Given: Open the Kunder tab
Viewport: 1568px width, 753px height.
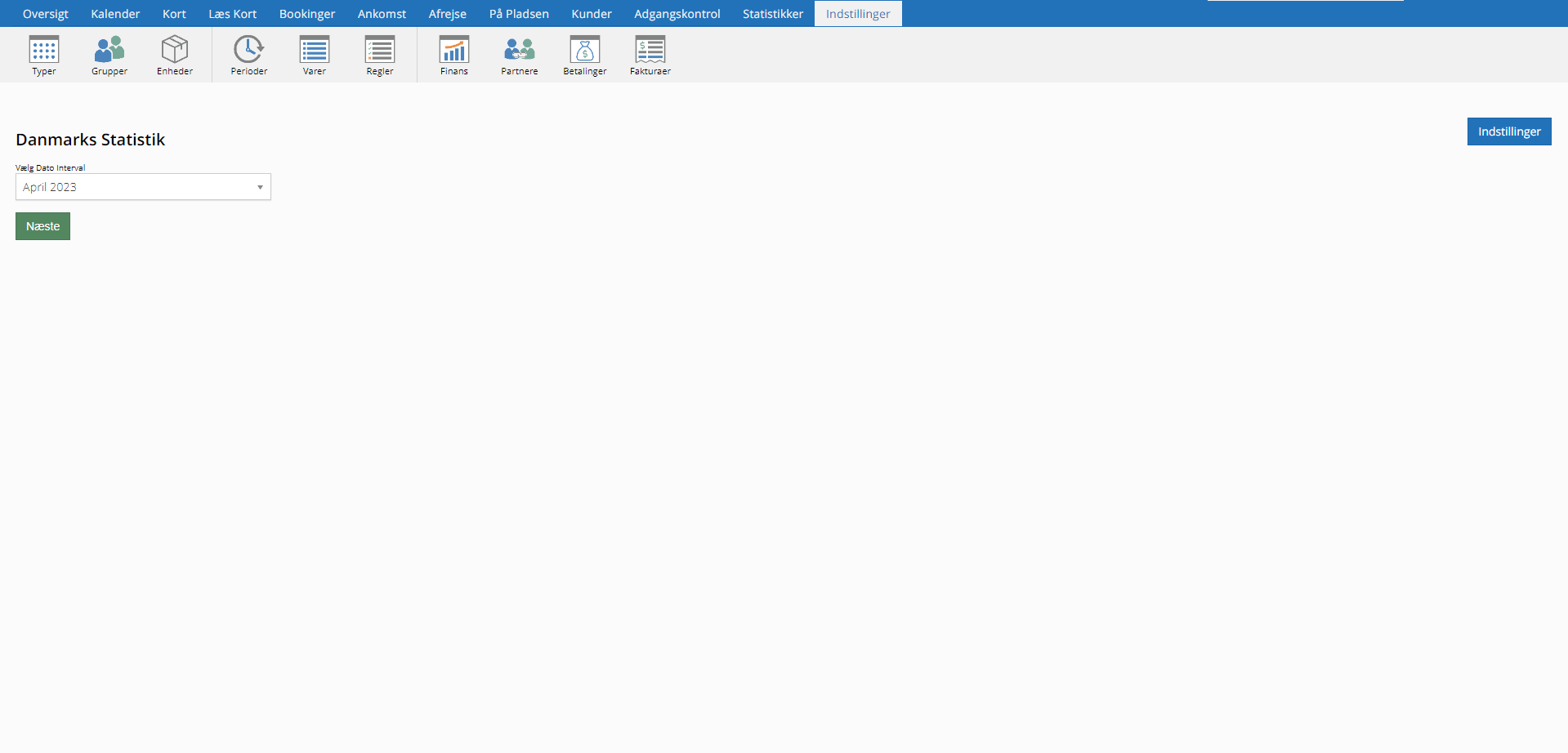Looking at the screenshot, I should tap(592, 14).
